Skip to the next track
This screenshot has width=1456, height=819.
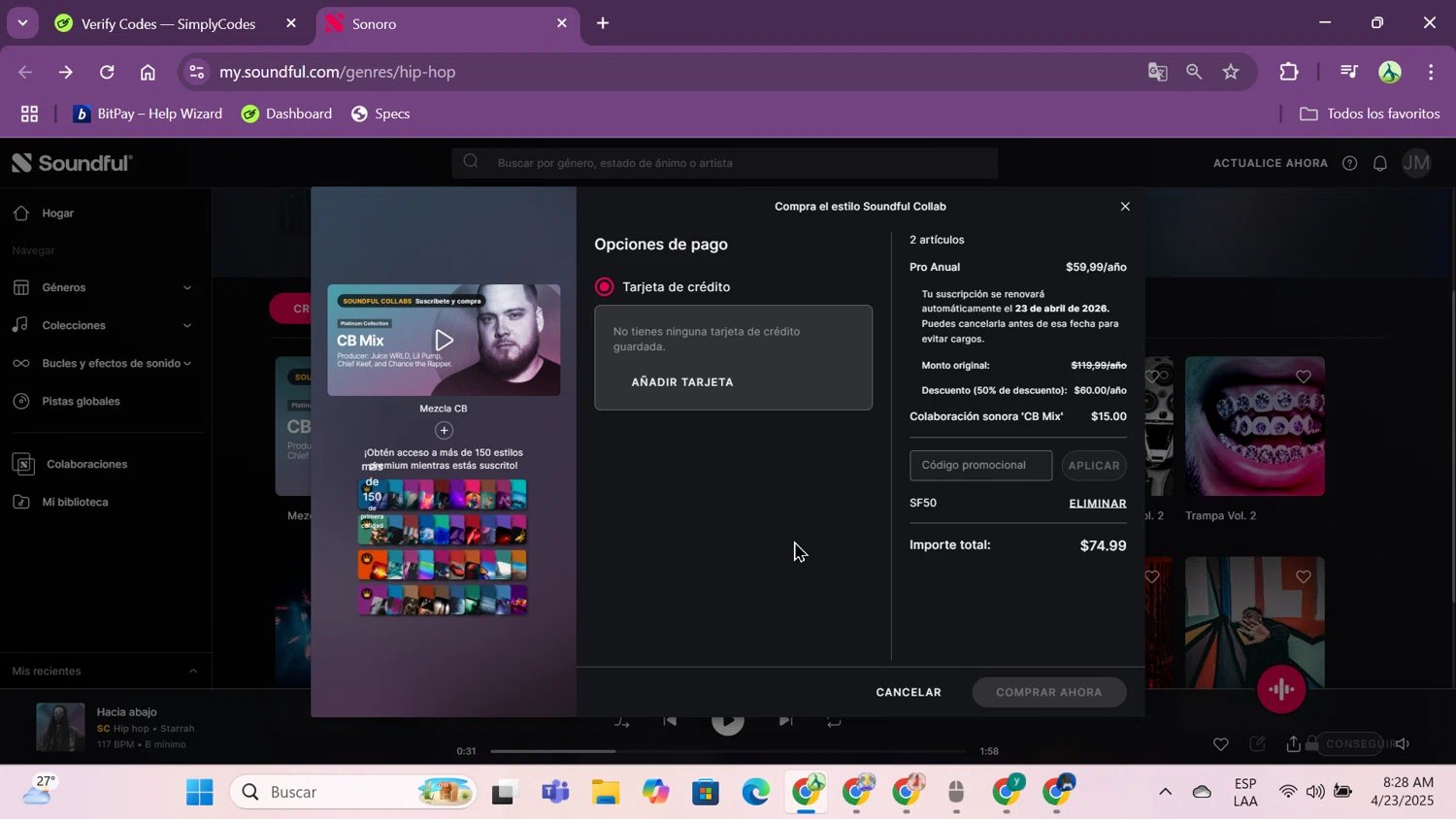[x=785, y=721]
